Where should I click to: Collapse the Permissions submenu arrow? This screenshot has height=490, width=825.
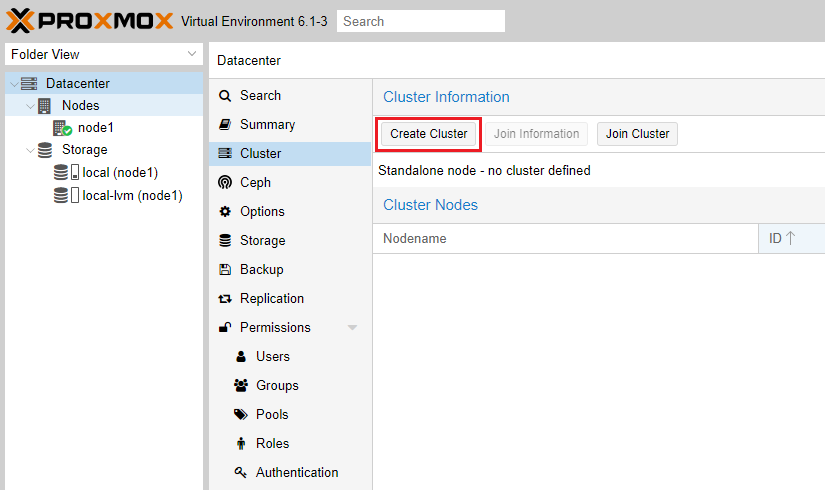click(352, 328)
